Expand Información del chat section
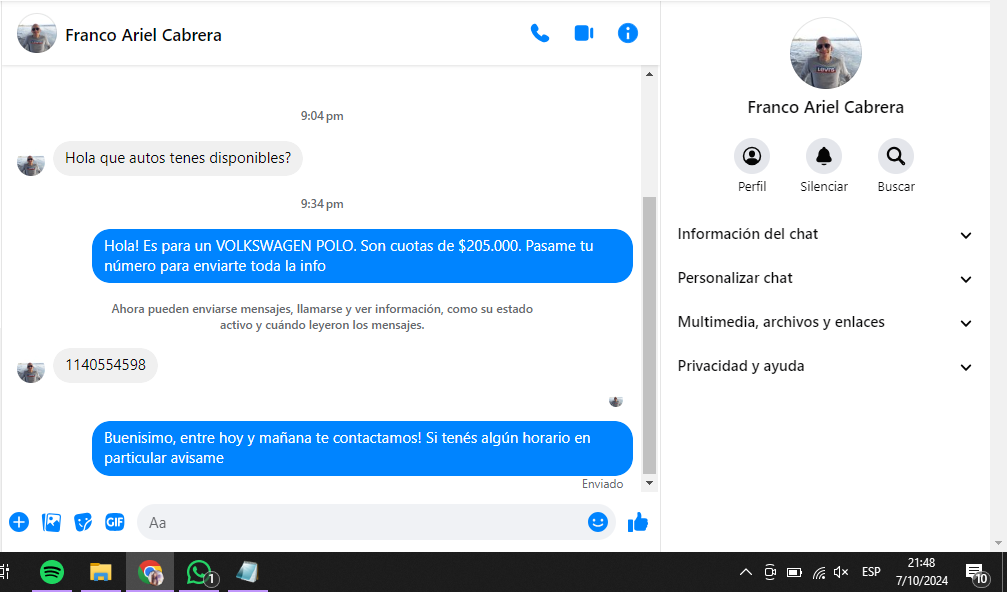 pyautogui.click(x=825, y=234)
